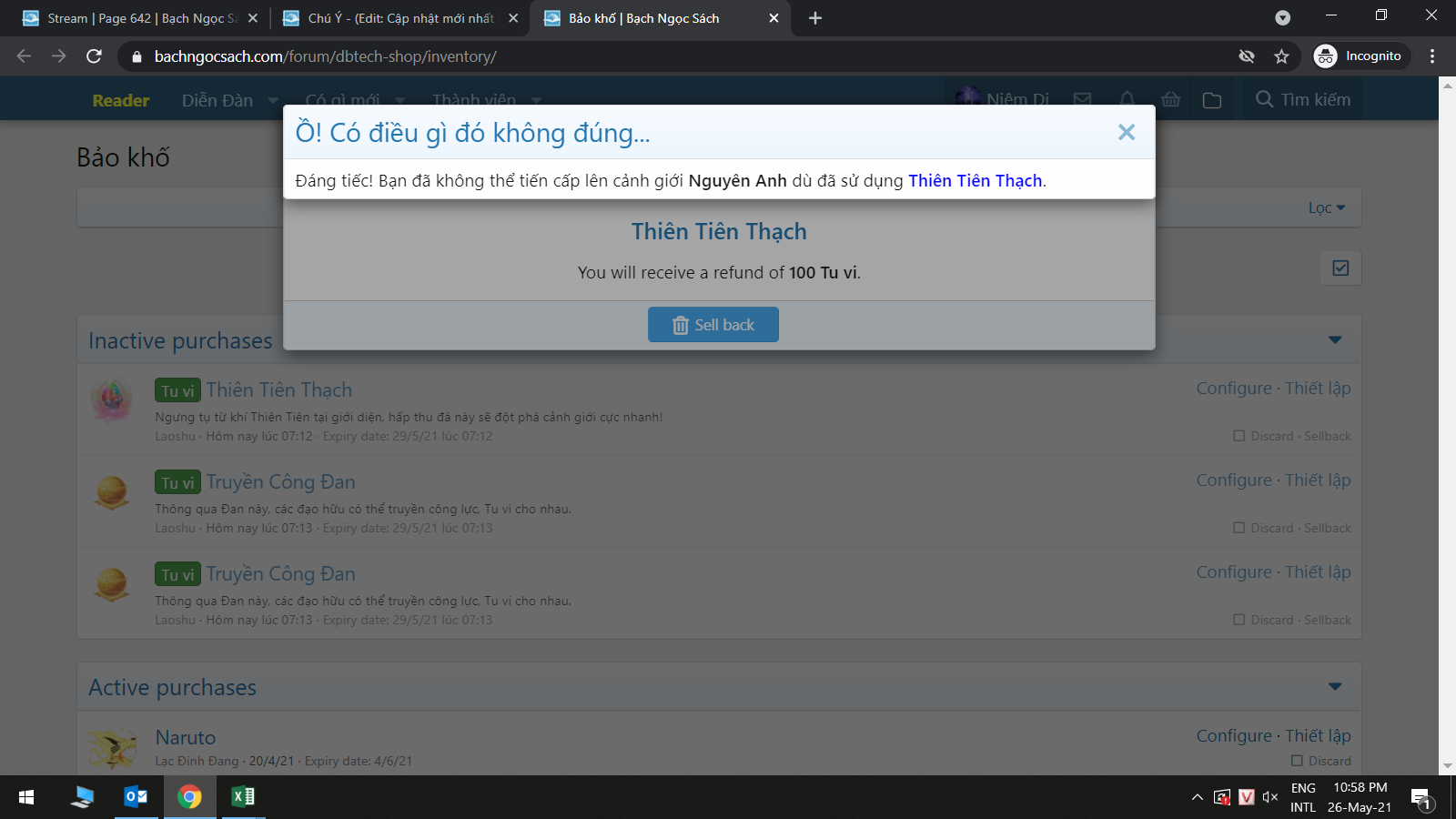Click the Sell back button
1456x819 pixels.
coord(713,325)
